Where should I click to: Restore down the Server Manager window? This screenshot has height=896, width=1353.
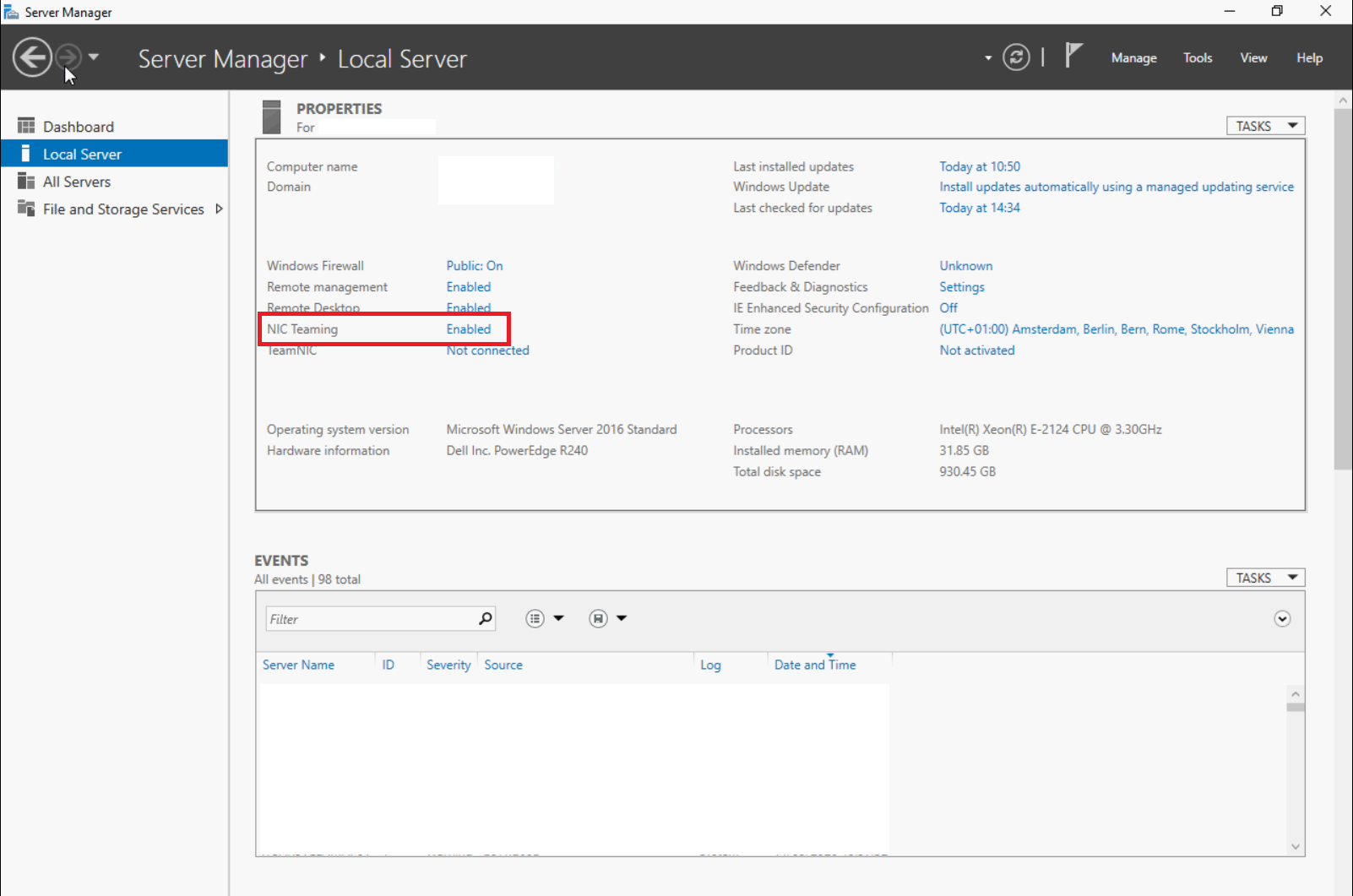pyautogui.click(x=1277, y=11)
